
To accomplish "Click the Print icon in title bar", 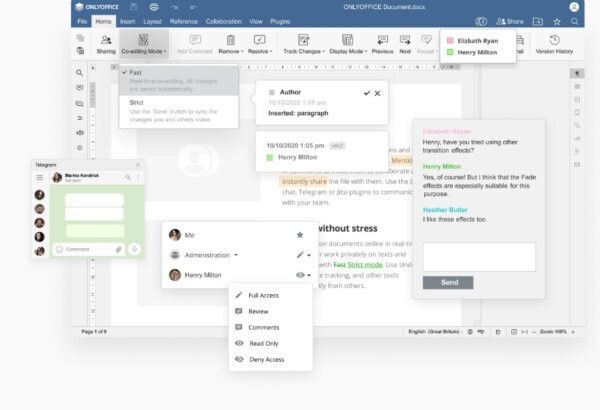I will pos(154,7).
